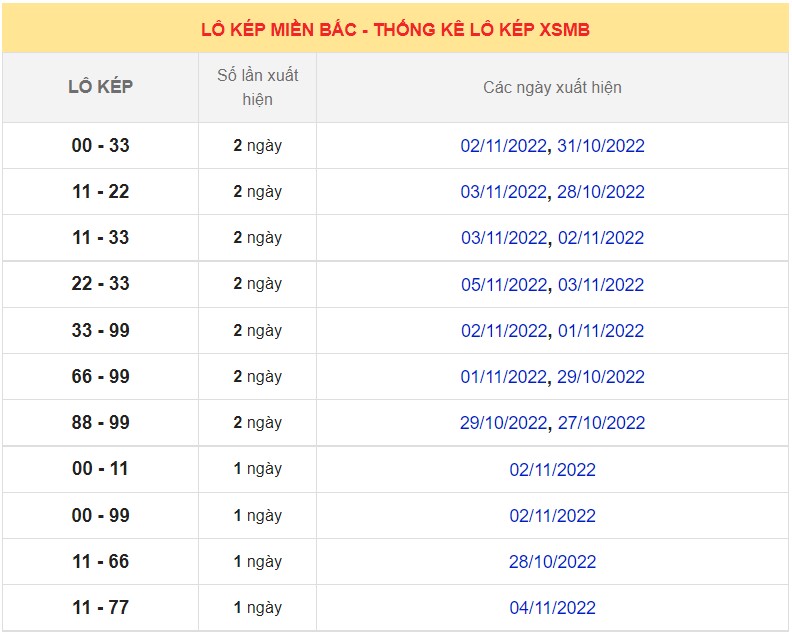Open the 29/10/2022 date in row 88 - 99
Image resolution: width=792 pixels, height=633 pixels.
point(504,423)
